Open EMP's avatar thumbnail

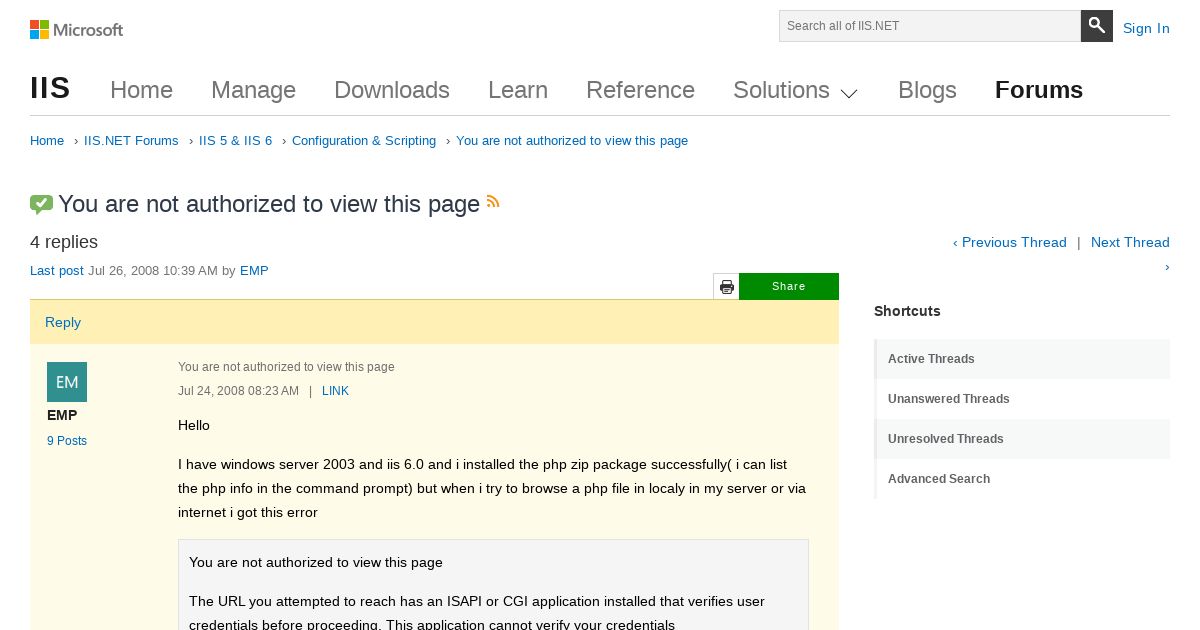[x=67, y=382]
